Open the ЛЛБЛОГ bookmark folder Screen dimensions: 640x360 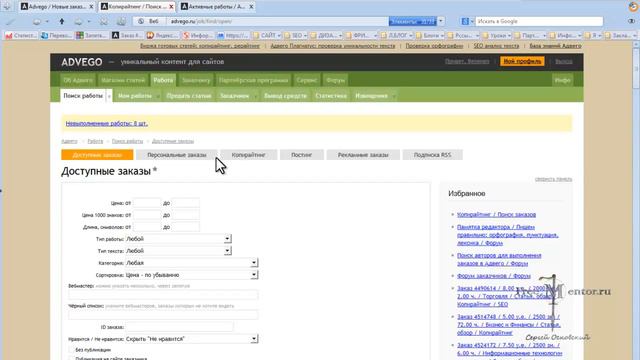[396, 36]
